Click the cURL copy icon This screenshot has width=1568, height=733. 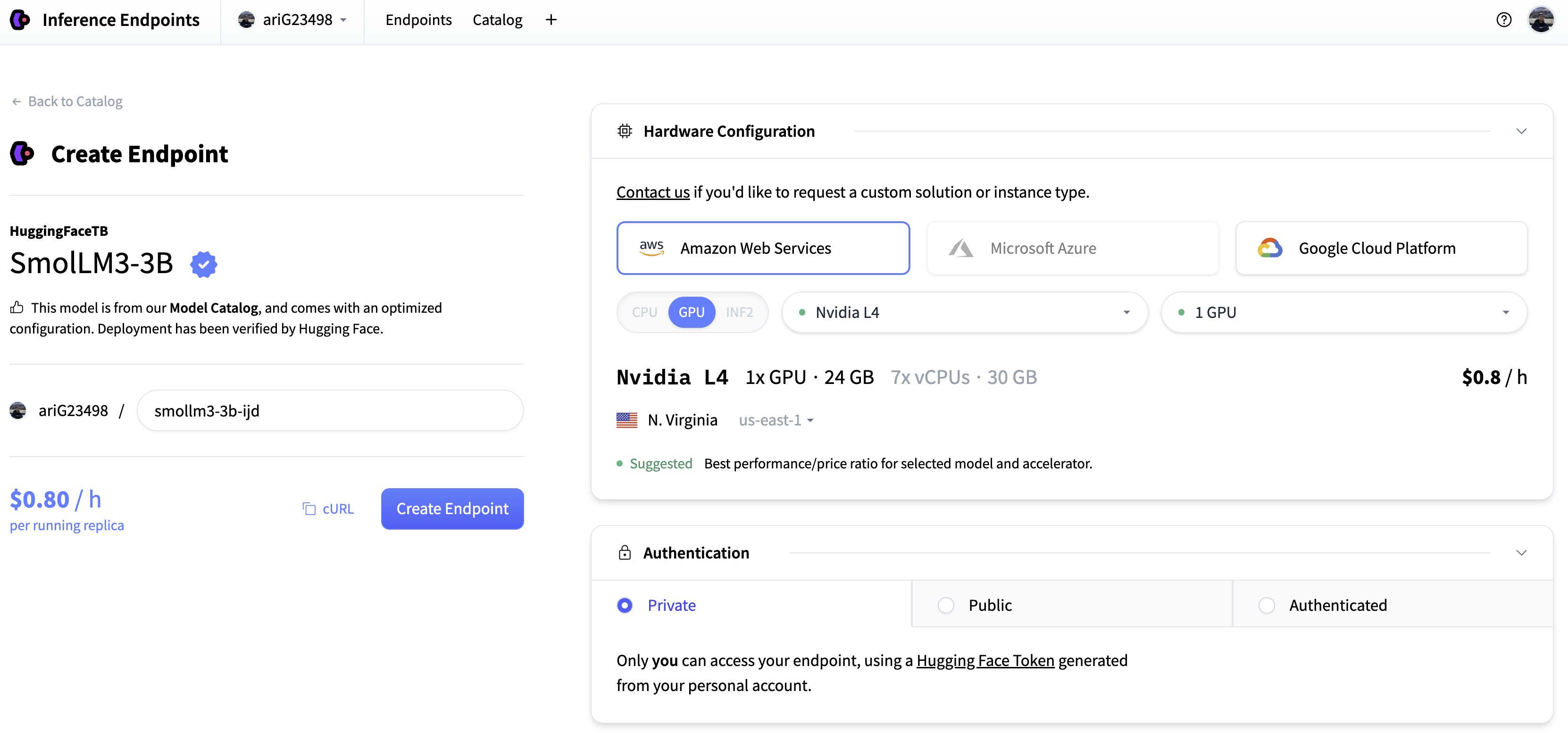(x=309, y=508)
